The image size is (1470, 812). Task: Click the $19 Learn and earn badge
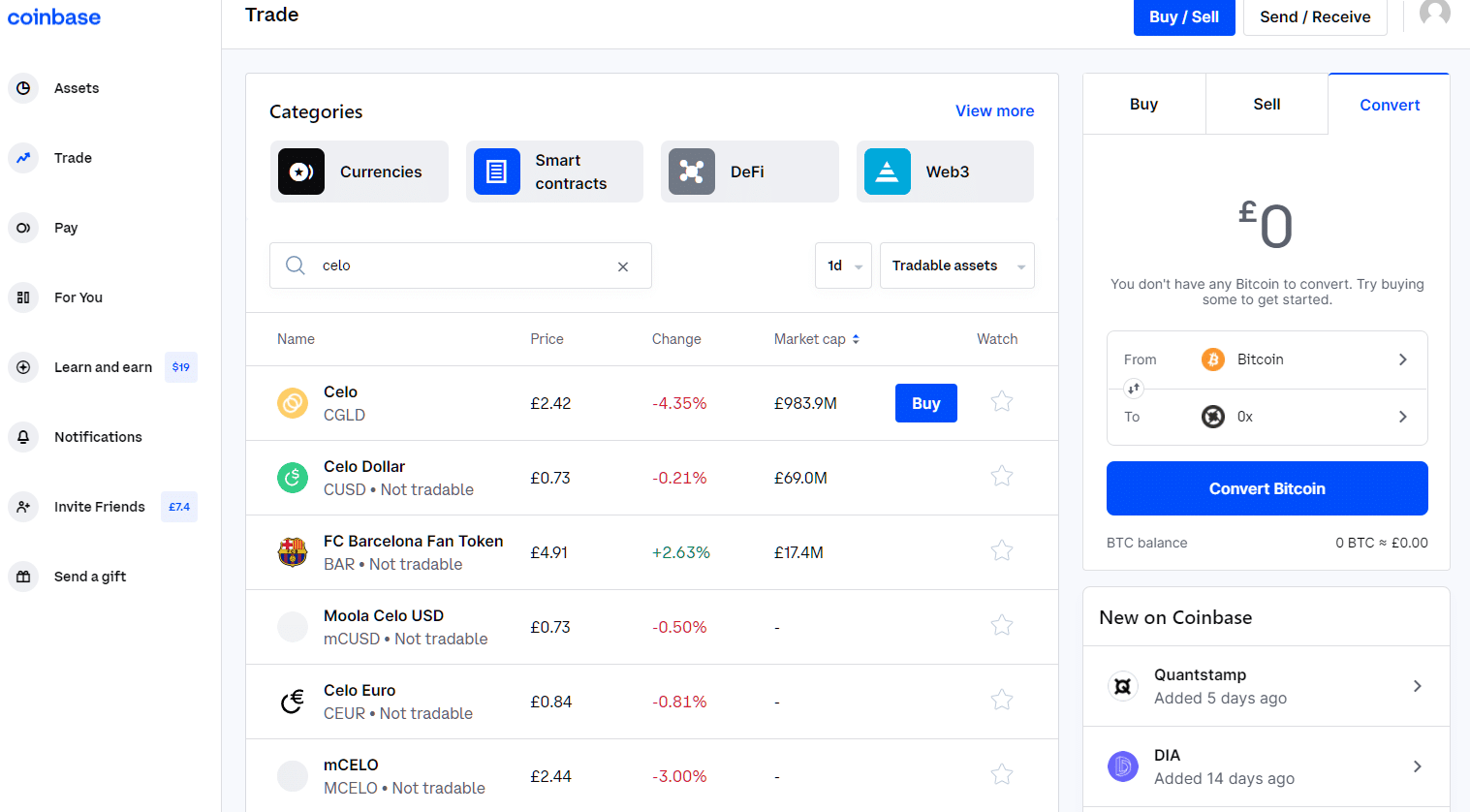point(181,367)
